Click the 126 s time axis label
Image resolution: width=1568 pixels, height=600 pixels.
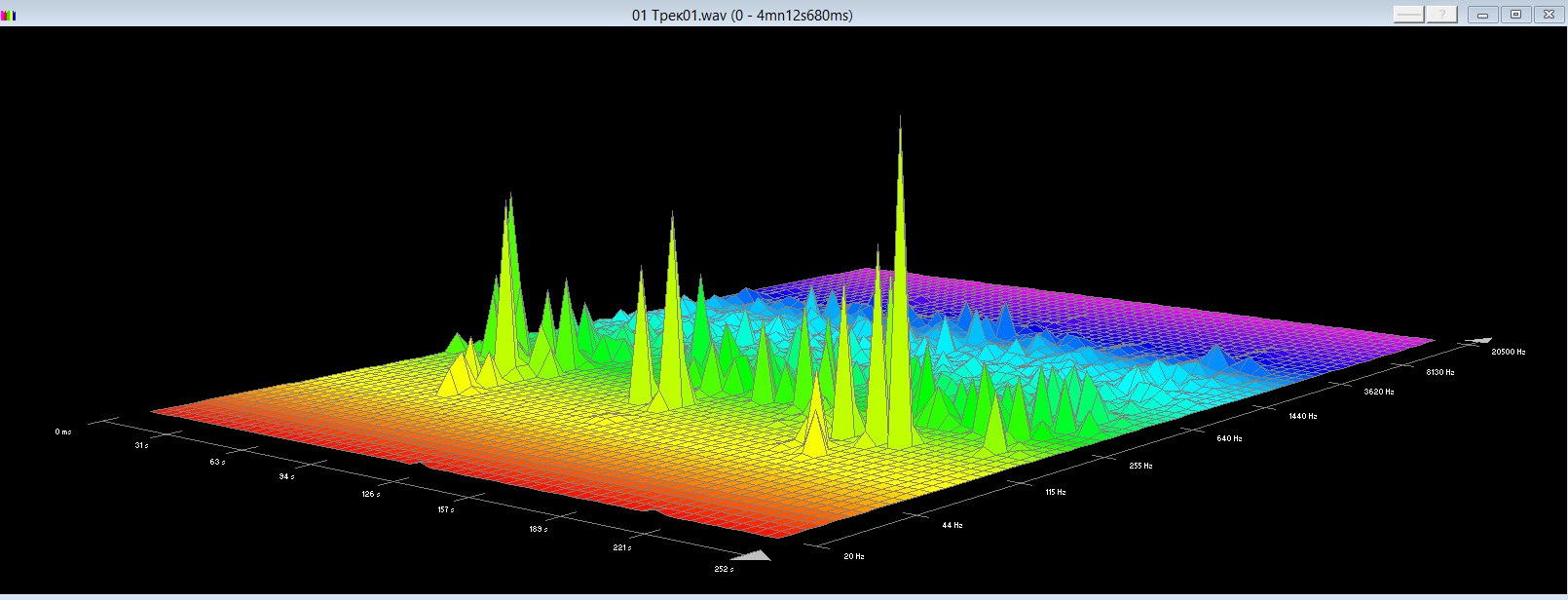coord(370,494)
